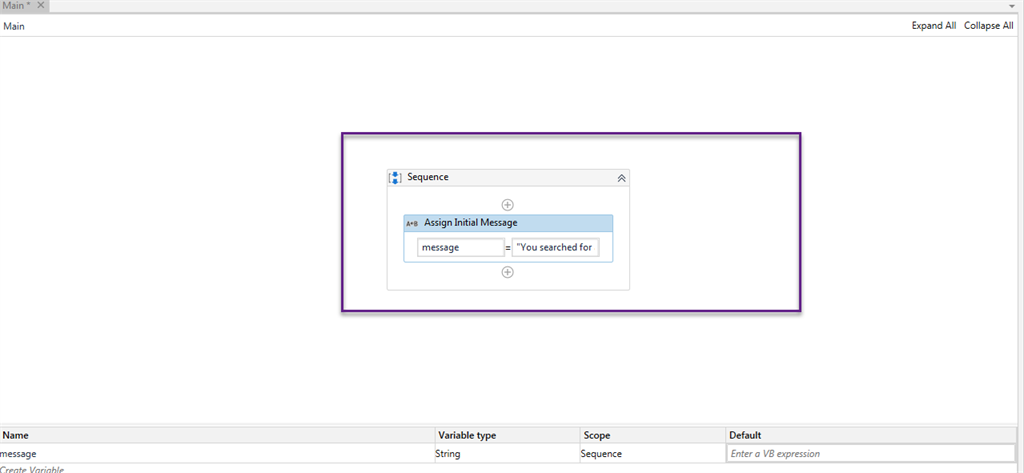Click the Sequence activity icon
The width and height of the screenshot is (1024, 473).
point(395,177)
